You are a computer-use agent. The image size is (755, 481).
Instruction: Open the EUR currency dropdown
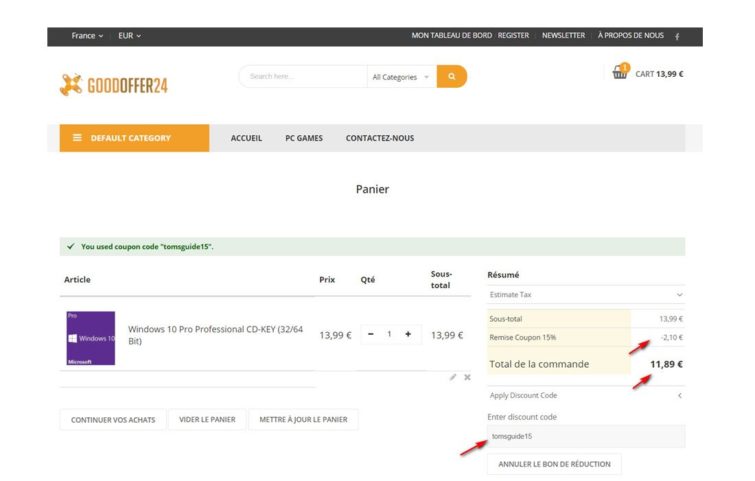(130, 36)
